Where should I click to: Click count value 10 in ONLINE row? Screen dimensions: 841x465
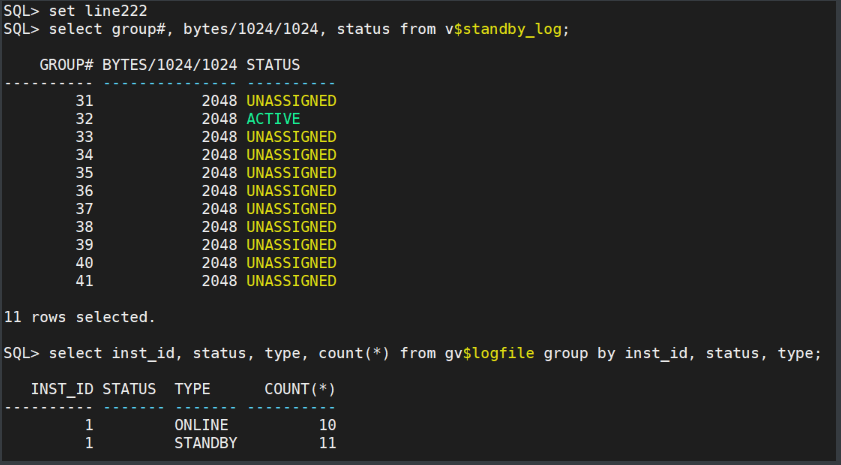pyautogui.click(x=327, y=425)
